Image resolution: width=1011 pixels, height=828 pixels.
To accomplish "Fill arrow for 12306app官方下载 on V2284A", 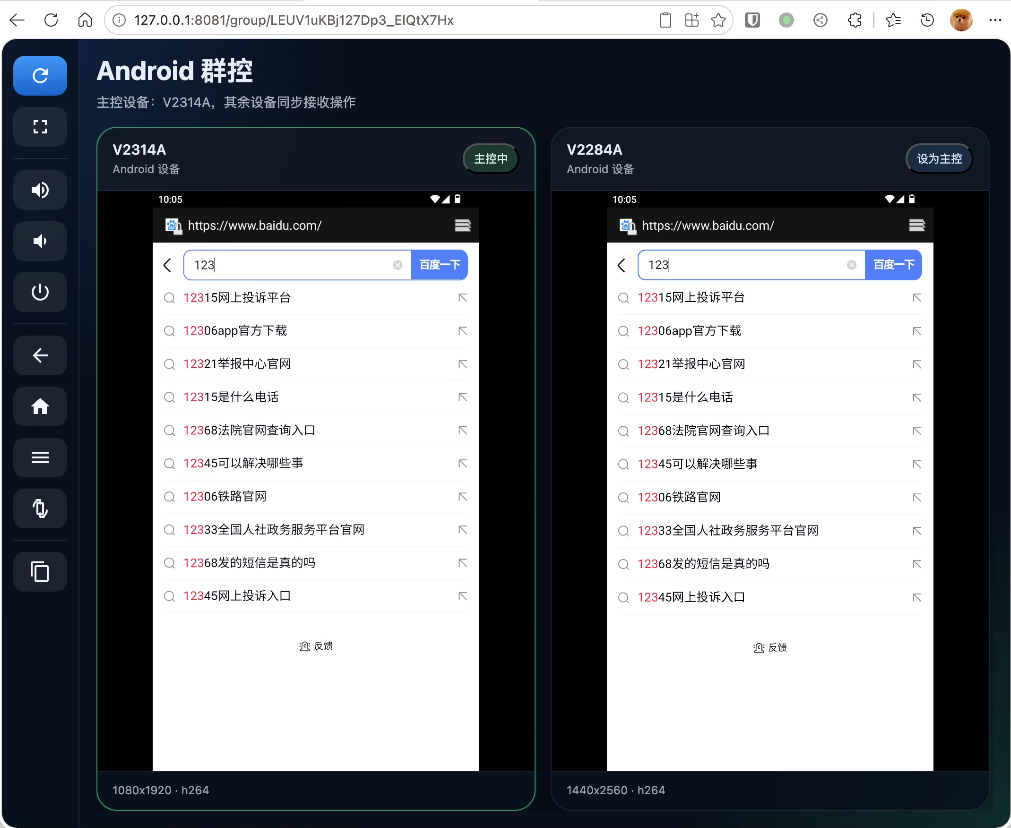I will coord(916,331).
